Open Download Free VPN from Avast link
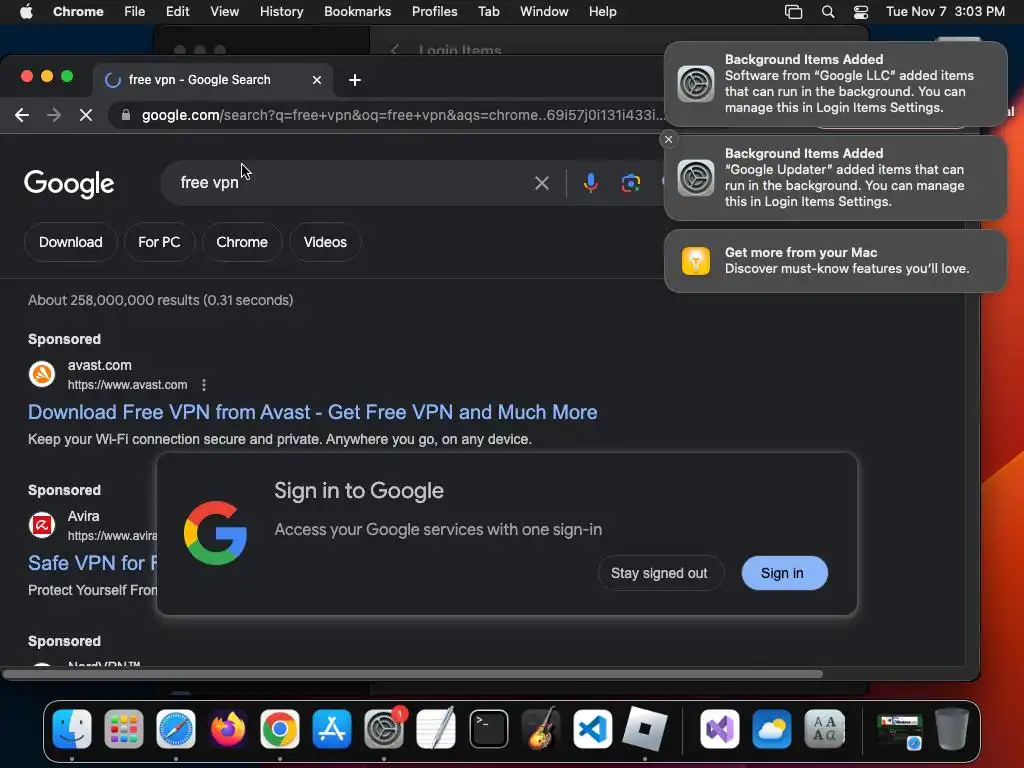 (x=312, y=412)
